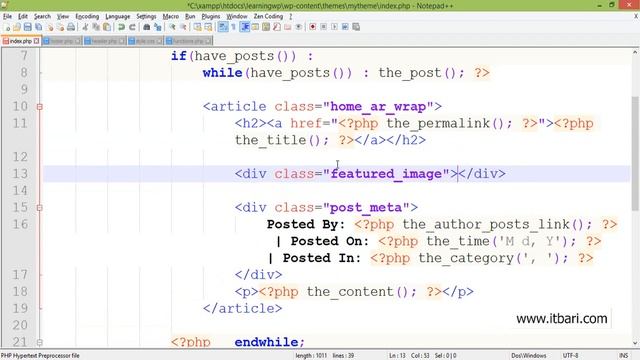
Task: Open the Plugins menu
Action: click(x=211, y=16)
